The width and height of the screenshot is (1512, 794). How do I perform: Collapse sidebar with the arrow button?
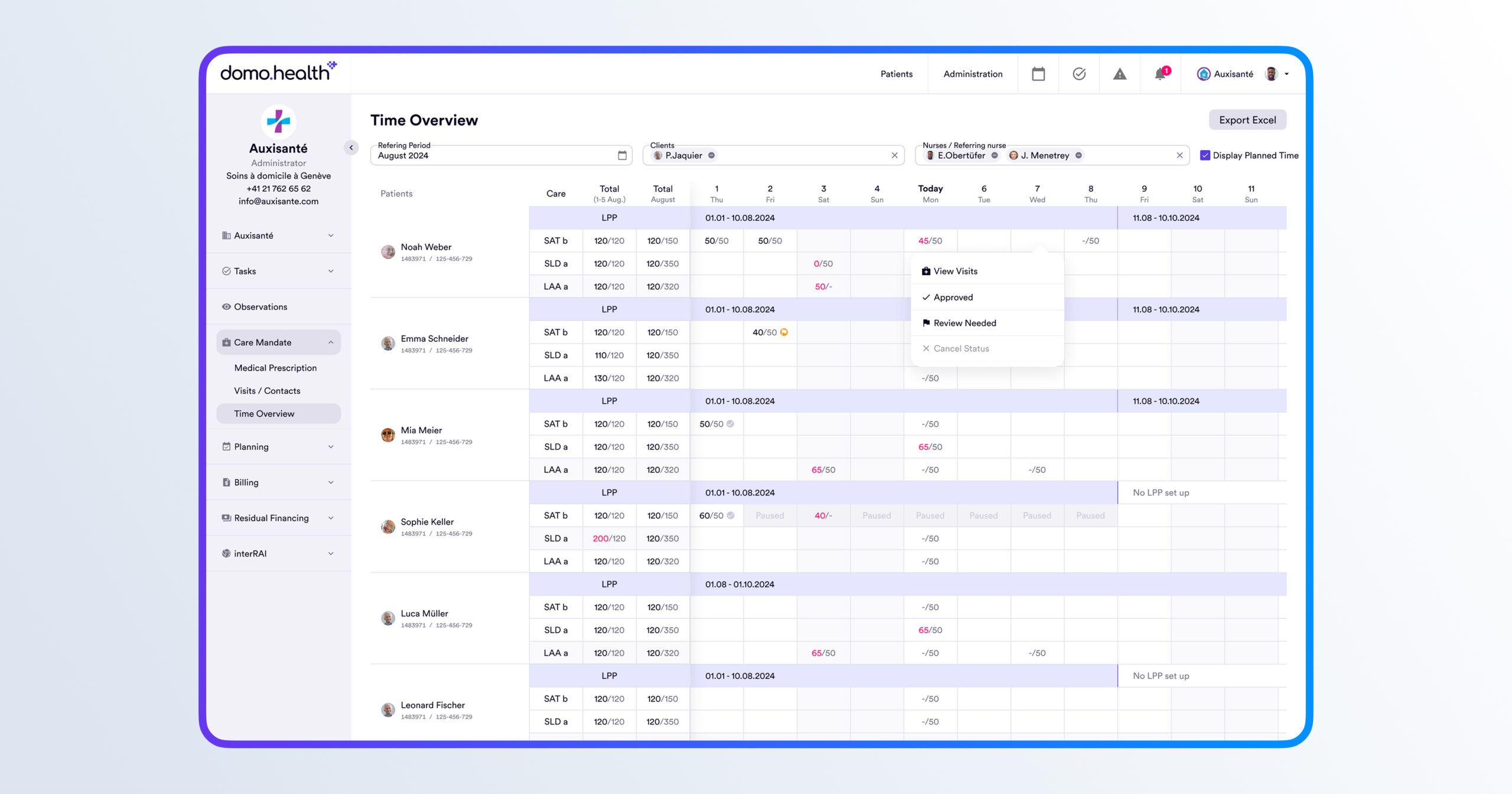point(351,148)
